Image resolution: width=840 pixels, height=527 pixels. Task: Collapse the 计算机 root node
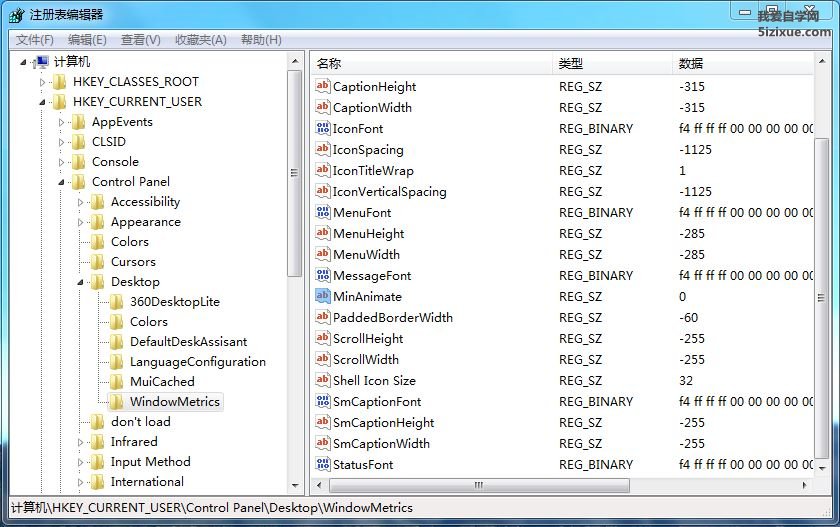23,63
